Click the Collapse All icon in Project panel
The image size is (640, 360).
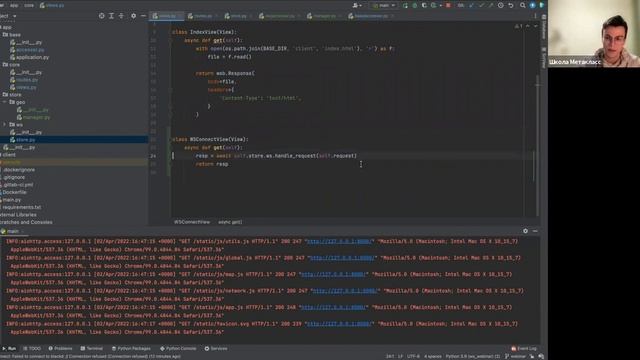(x=121, y=16)
